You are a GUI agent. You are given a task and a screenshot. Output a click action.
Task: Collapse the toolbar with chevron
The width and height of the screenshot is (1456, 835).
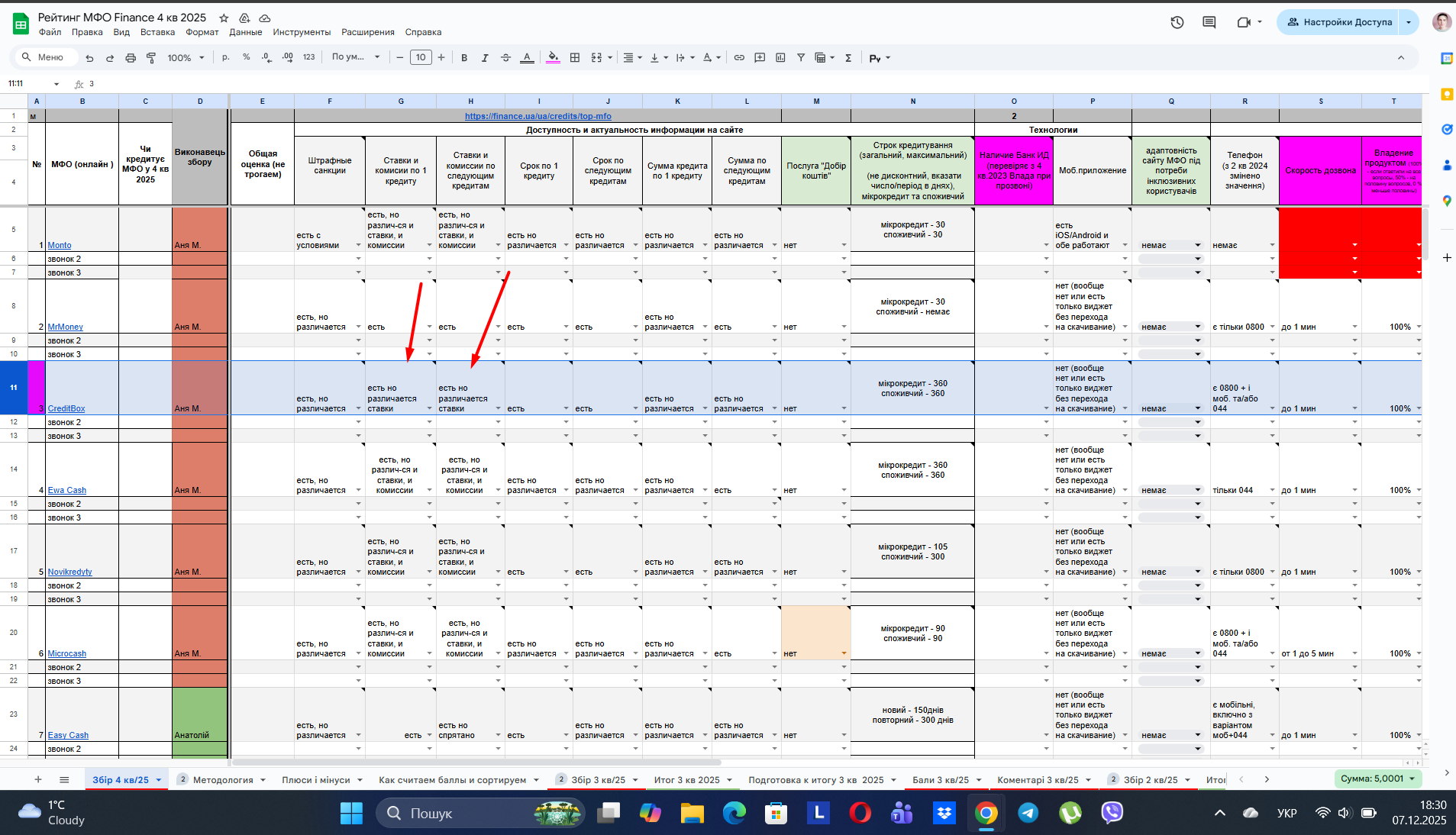(x=1401, y=58)
